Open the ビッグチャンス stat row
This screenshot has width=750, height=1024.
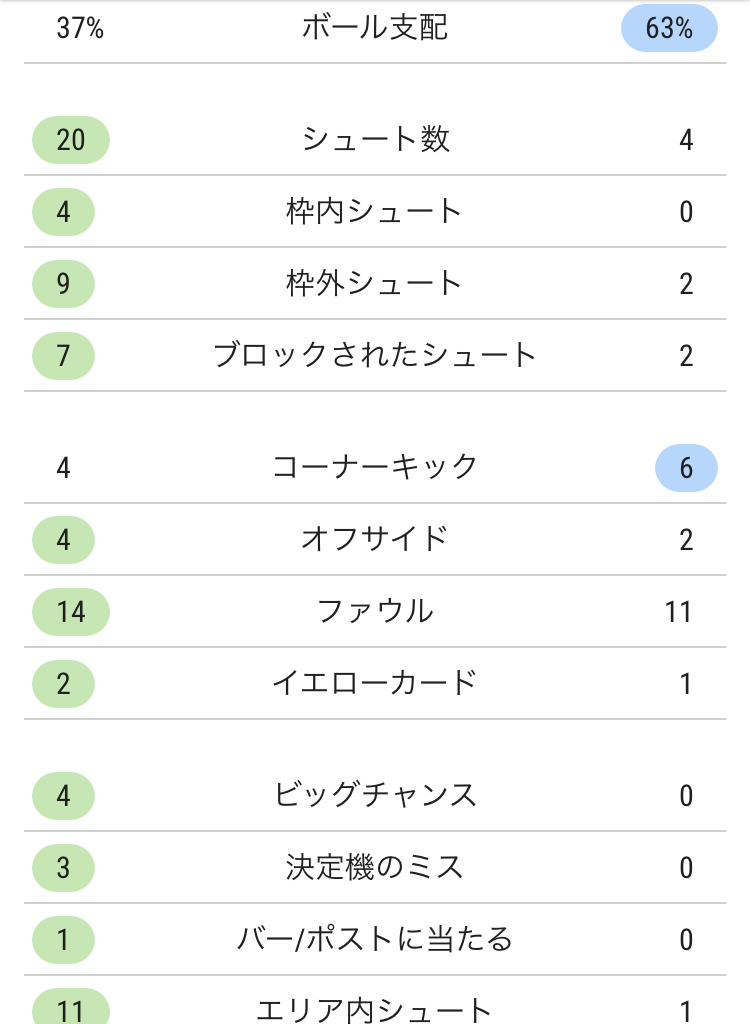pyautogui.click(x=375, y=795)
